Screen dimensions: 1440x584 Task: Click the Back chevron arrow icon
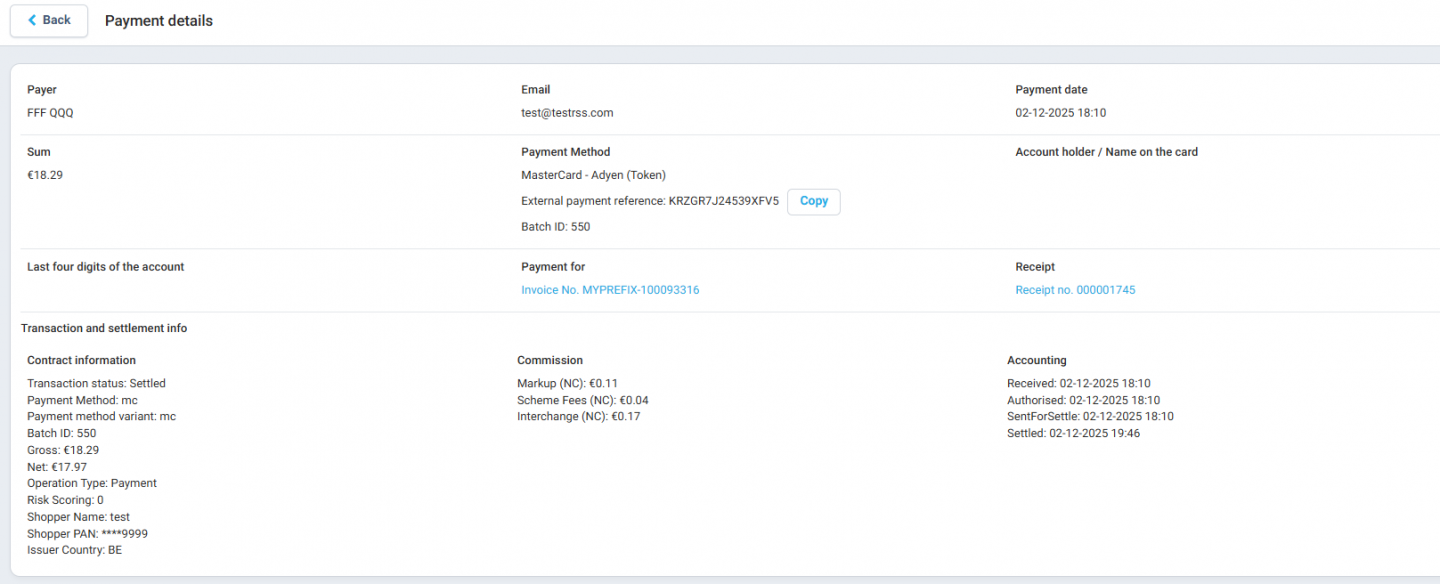click(x=32, y=20)
